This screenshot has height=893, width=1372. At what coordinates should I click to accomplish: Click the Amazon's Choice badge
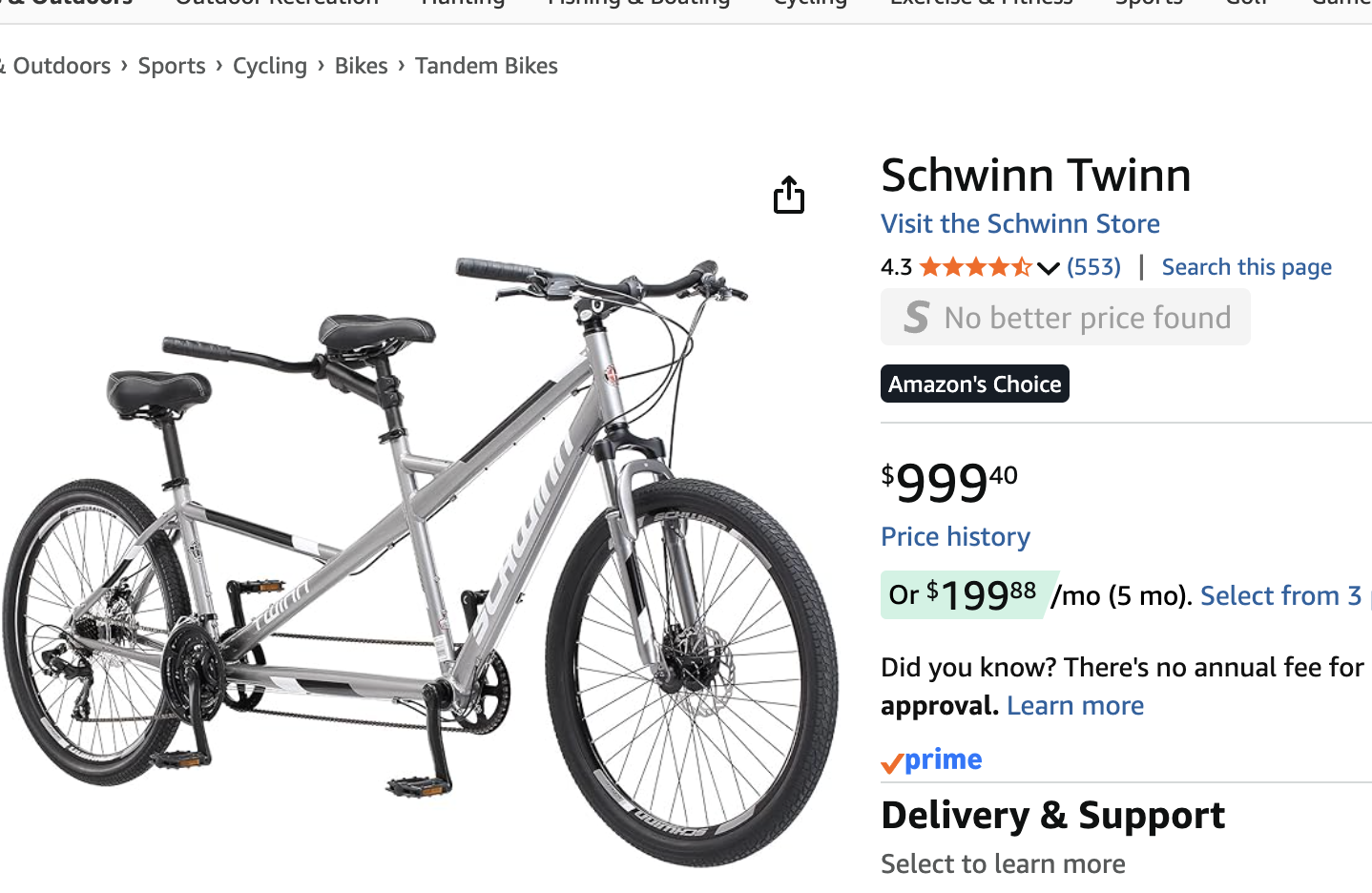click(x=974, y=384)
